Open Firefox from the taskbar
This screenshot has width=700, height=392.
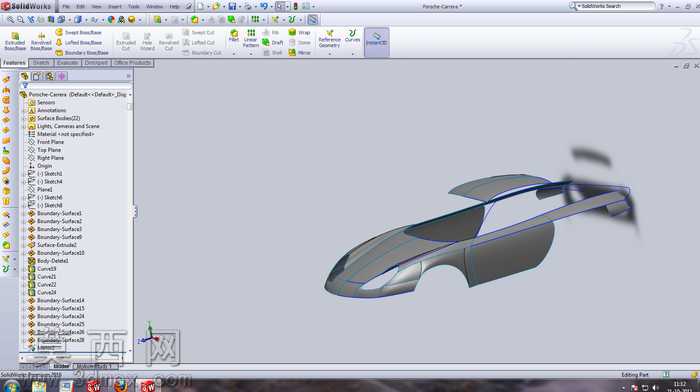(x=121, y=386)
